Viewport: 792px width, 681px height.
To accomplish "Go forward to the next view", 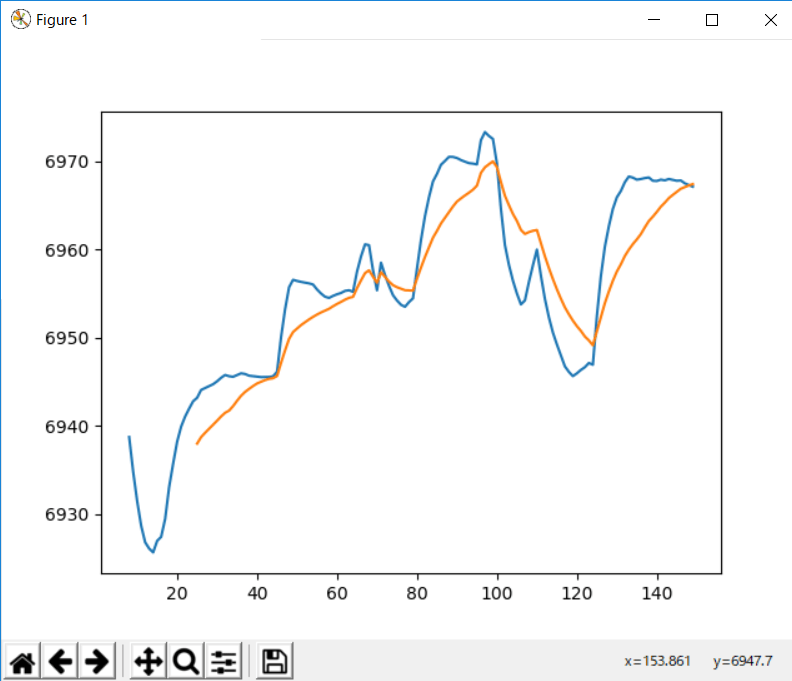I will pos(96,661).
